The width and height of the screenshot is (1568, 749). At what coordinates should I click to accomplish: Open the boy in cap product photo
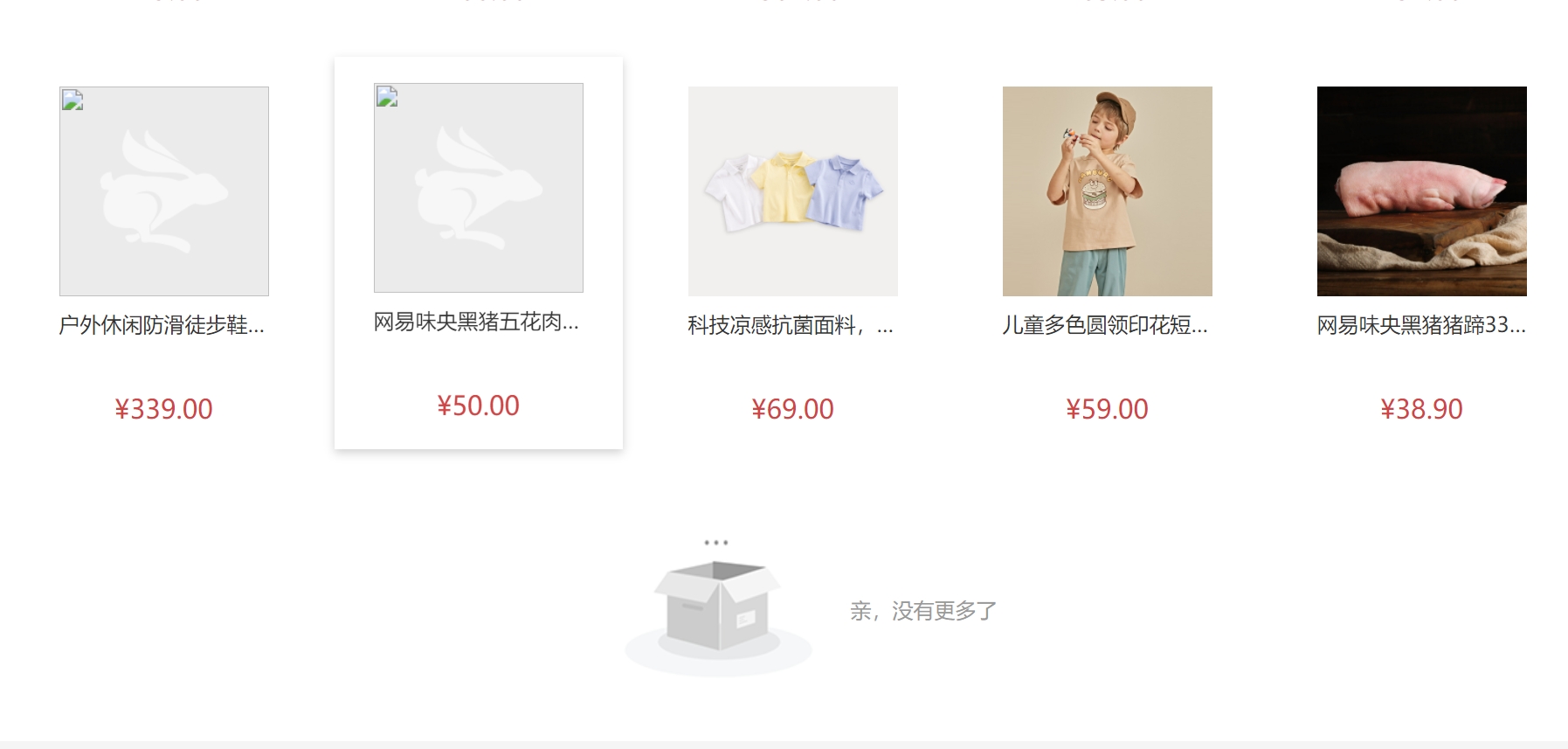coord(1108,191)
